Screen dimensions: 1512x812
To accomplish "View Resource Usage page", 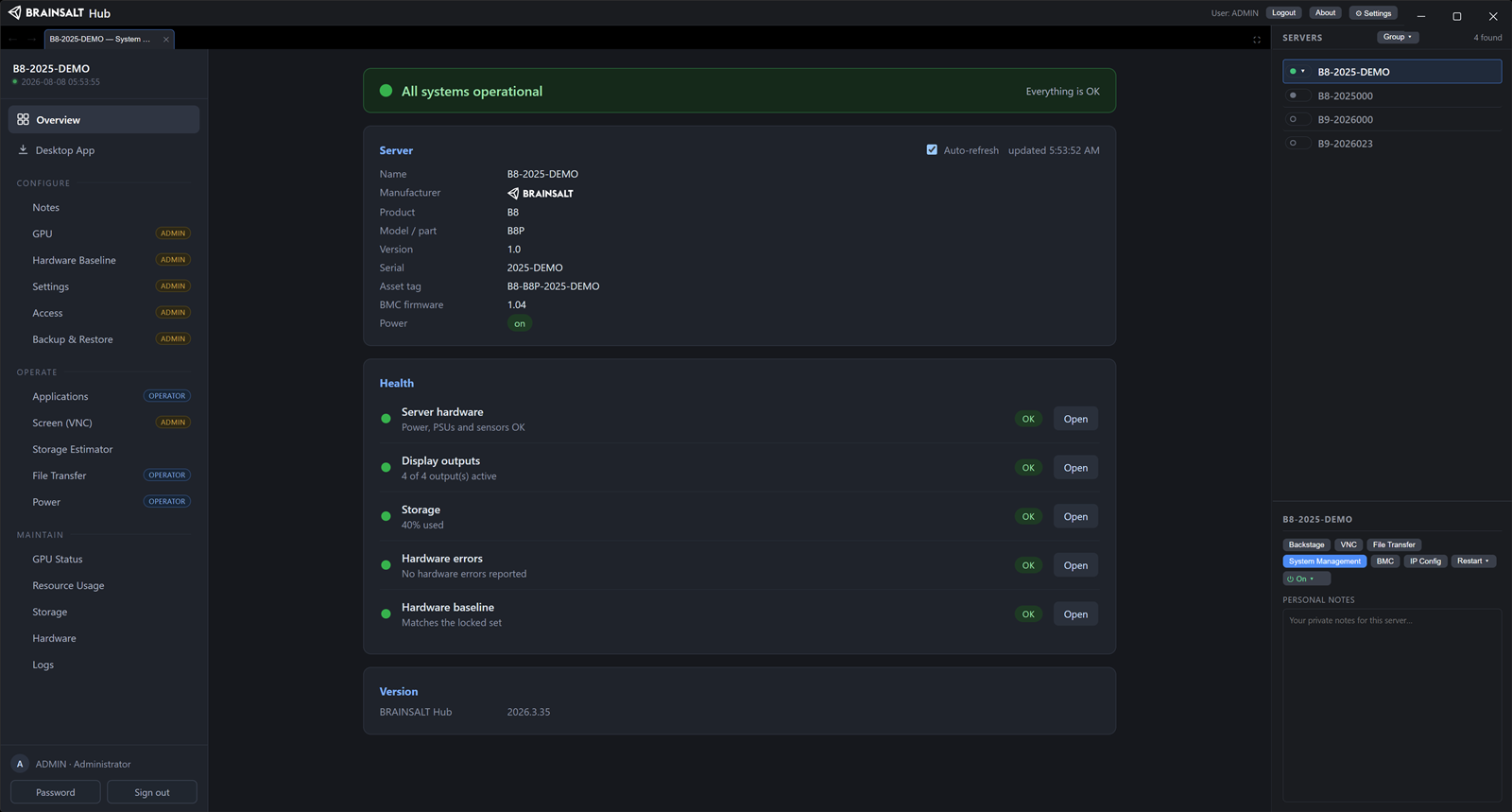I will pyautogui.click(x=104, y=585).
